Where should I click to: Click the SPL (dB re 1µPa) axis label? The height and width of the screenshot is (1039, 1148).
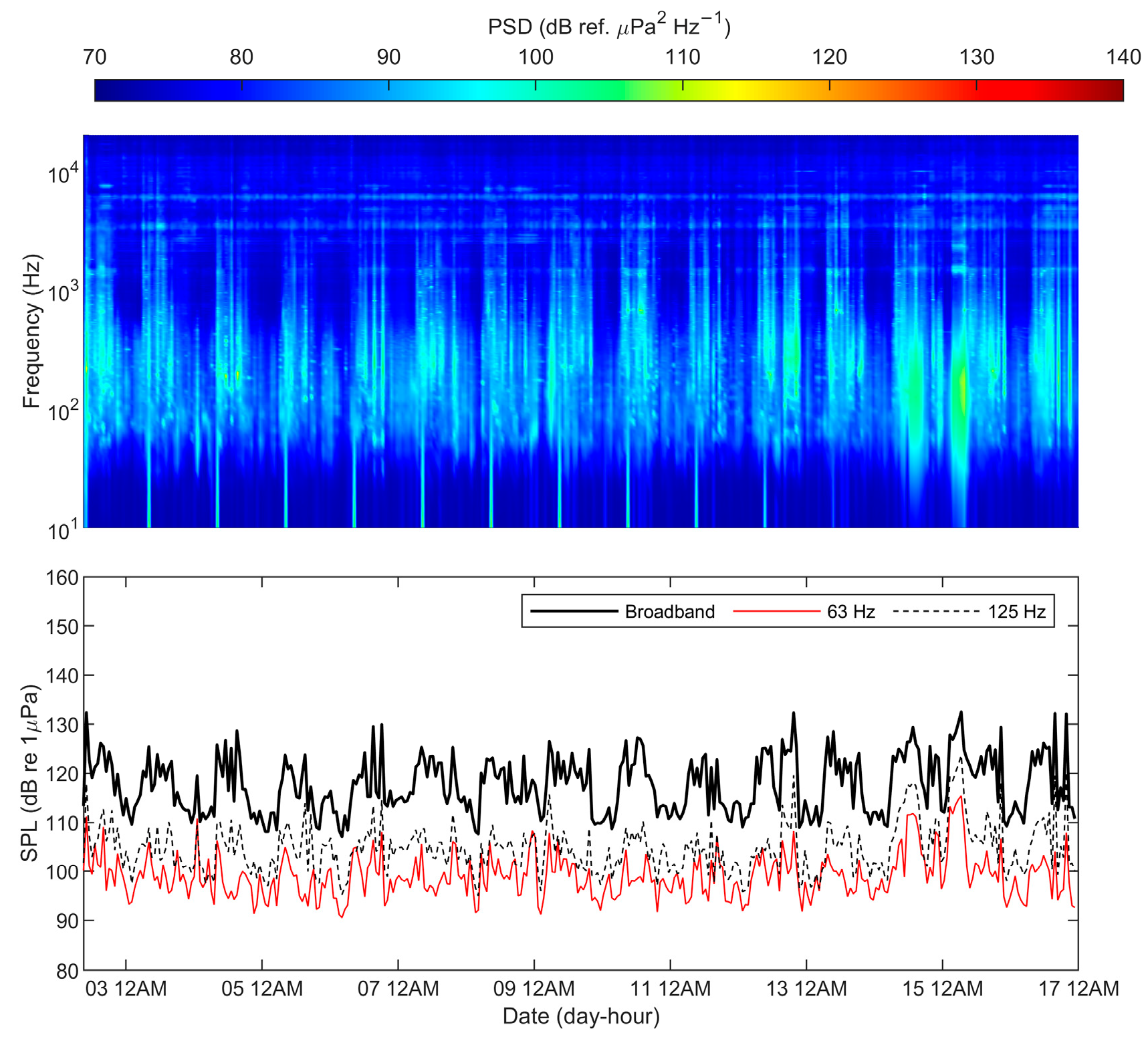point(29,773)
